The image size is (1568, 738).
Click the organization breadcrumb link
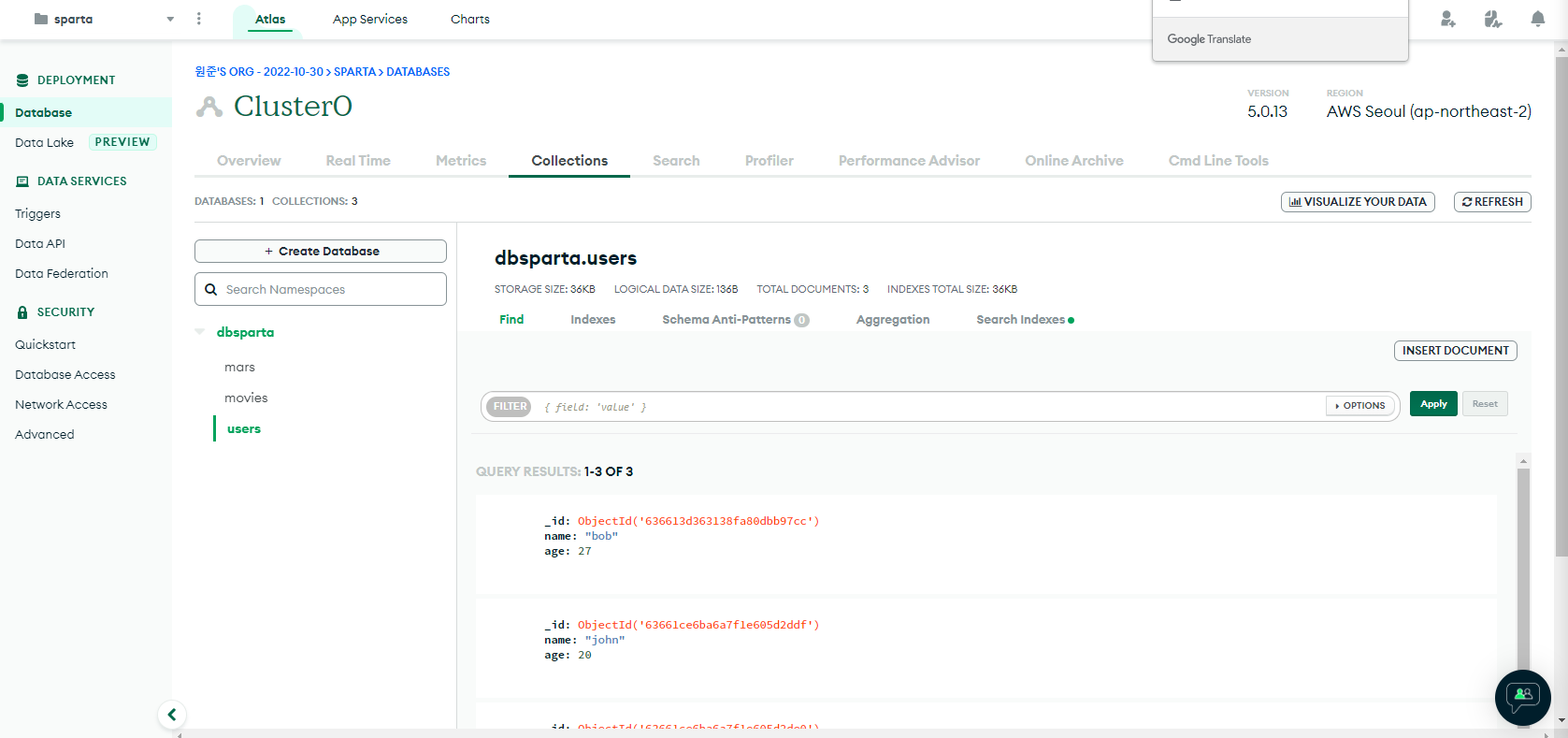tap(259, 72)
